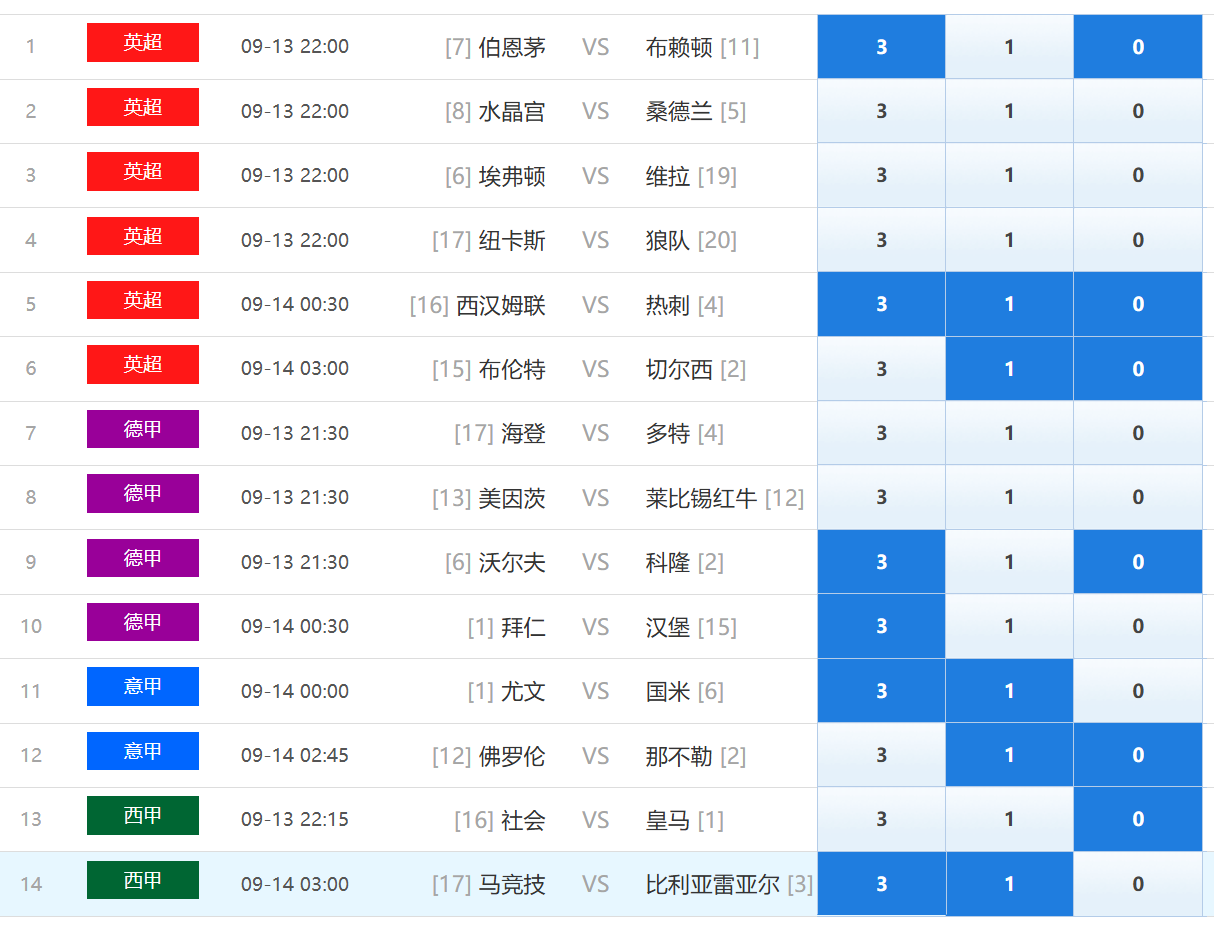Click 意甲 league tag for 尤文 match
The height and width of the screenshot is (926, 1214).
[143, 686]
